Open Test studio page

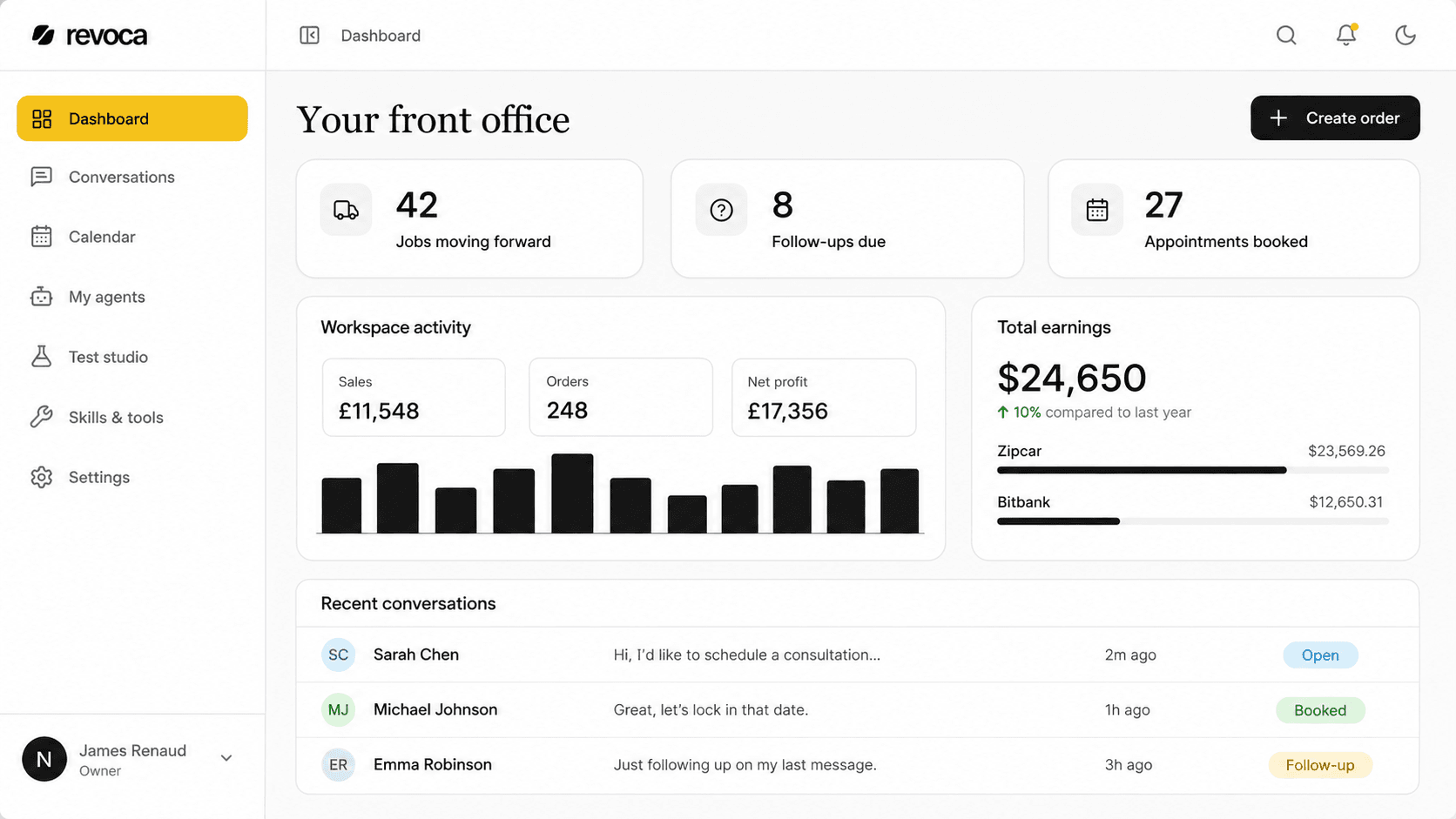(132, 357)
